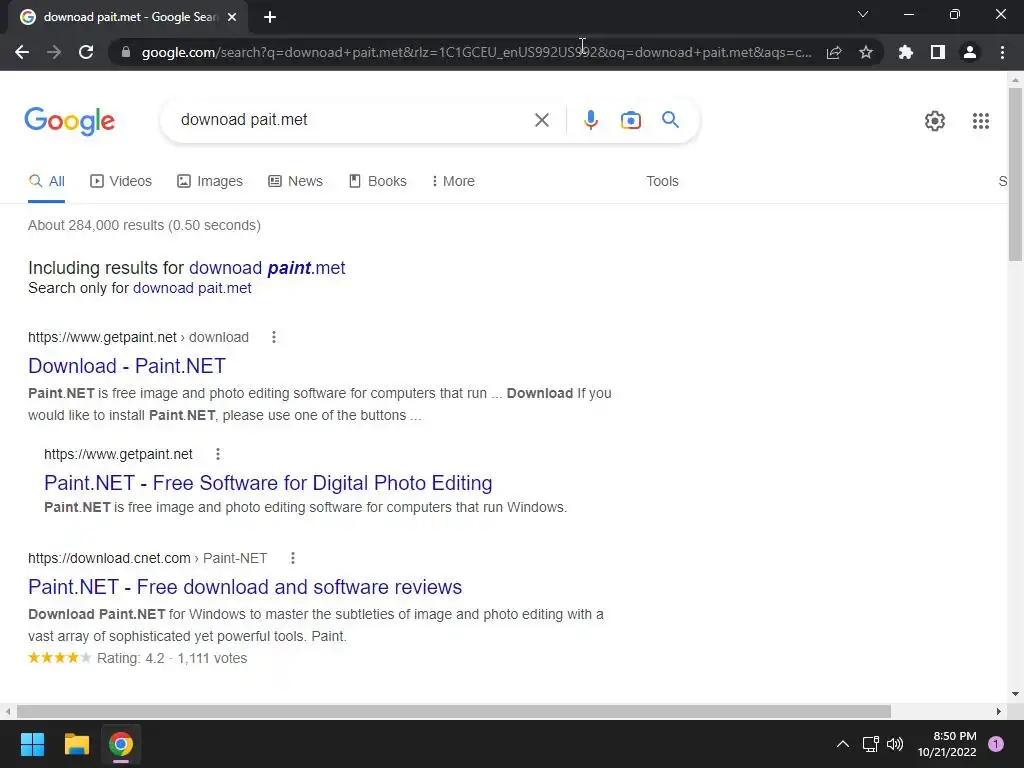Switch to the Images tab
1024x768 pixels.
(x=210, y=182)
